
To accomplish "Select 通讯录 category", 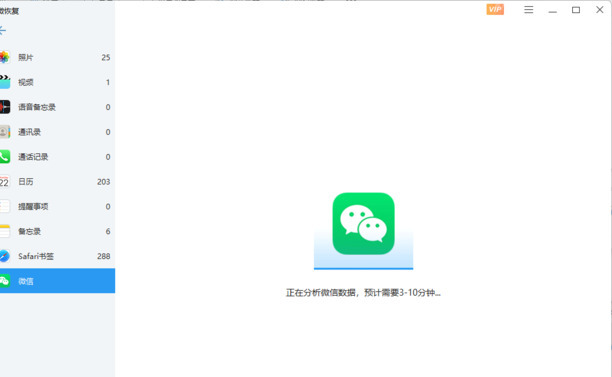I will [x=57, y=132].
